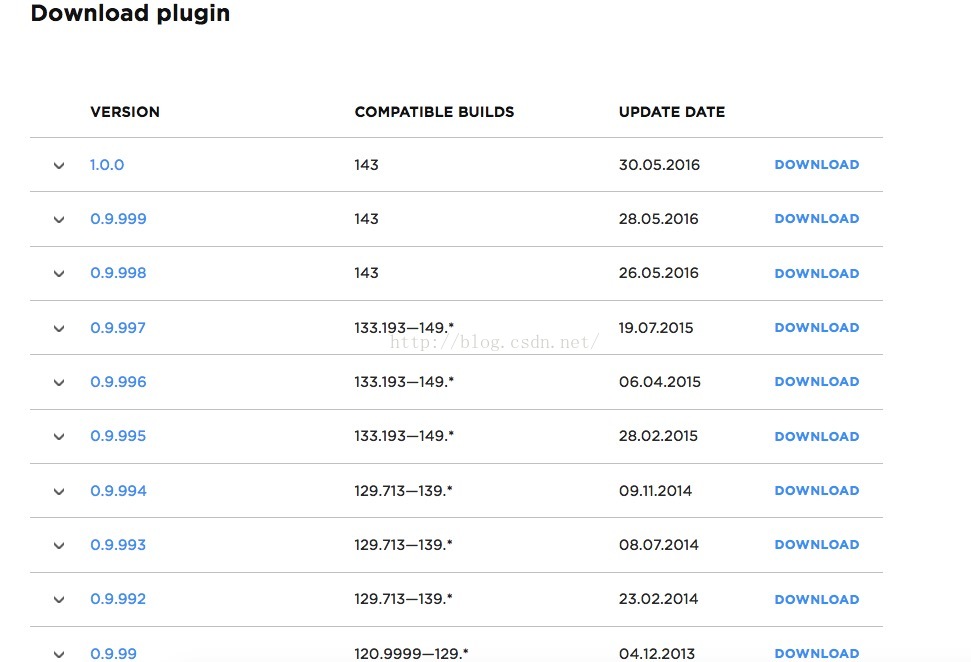Open version 0.9.999 link
Image resolution: width=971 pixels, height=662 pixels.
118,219
